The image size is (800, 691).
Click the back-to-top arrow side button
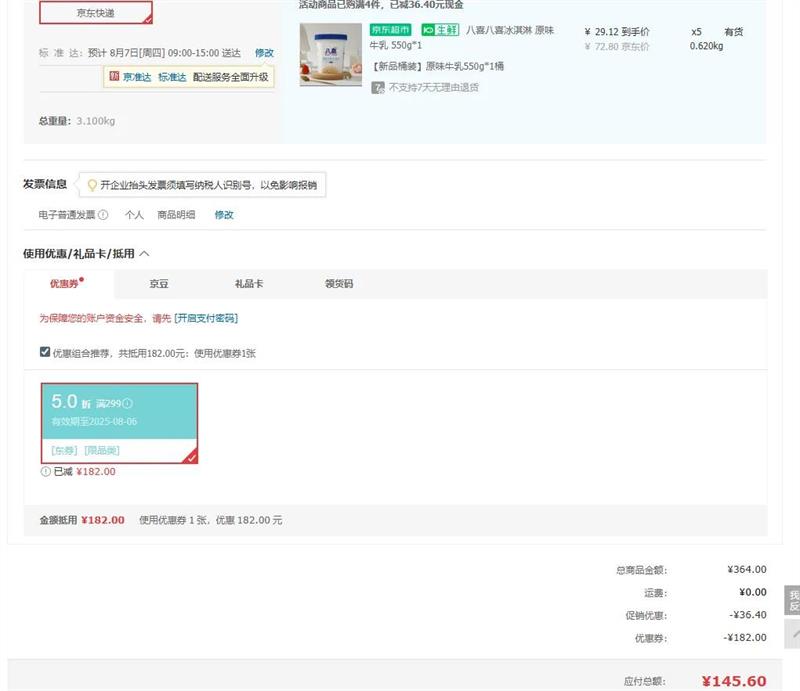[x=792, y=634]
